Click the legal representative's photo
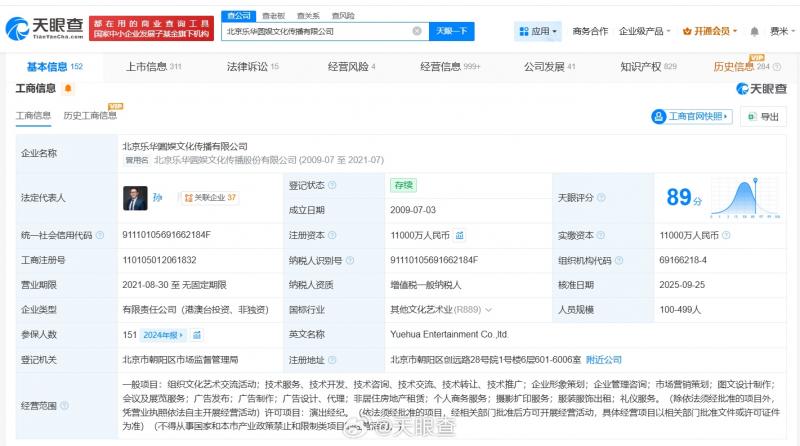 [x=135, y=198]
